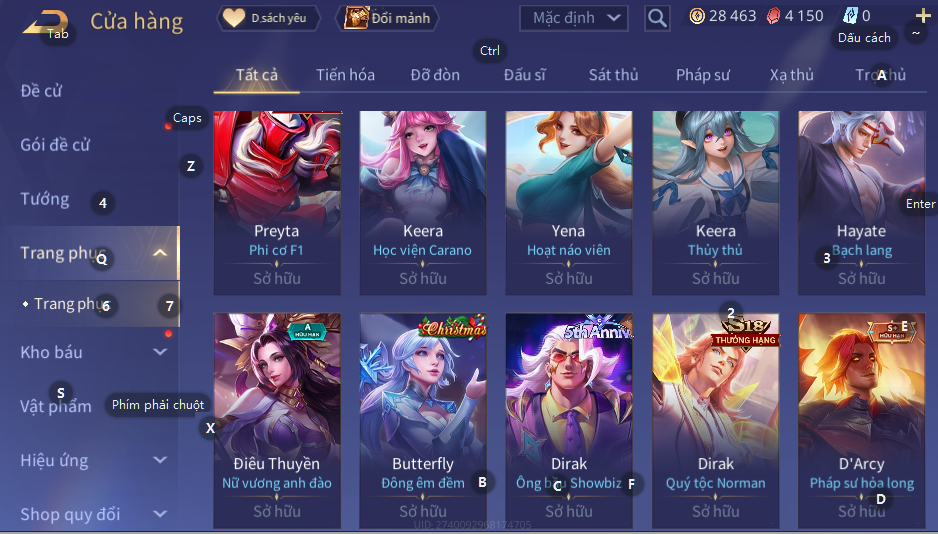Screen dimensions: 938x534
Task: Click the red ruby currency icon
Action: tap(773, 16)
